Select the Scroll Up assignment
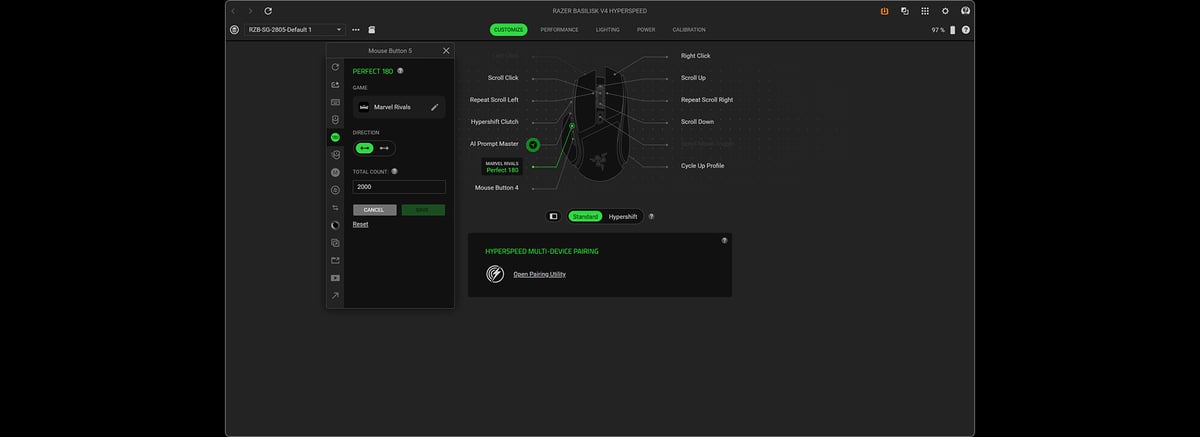The image size is (1200, 437). point(694,78)
